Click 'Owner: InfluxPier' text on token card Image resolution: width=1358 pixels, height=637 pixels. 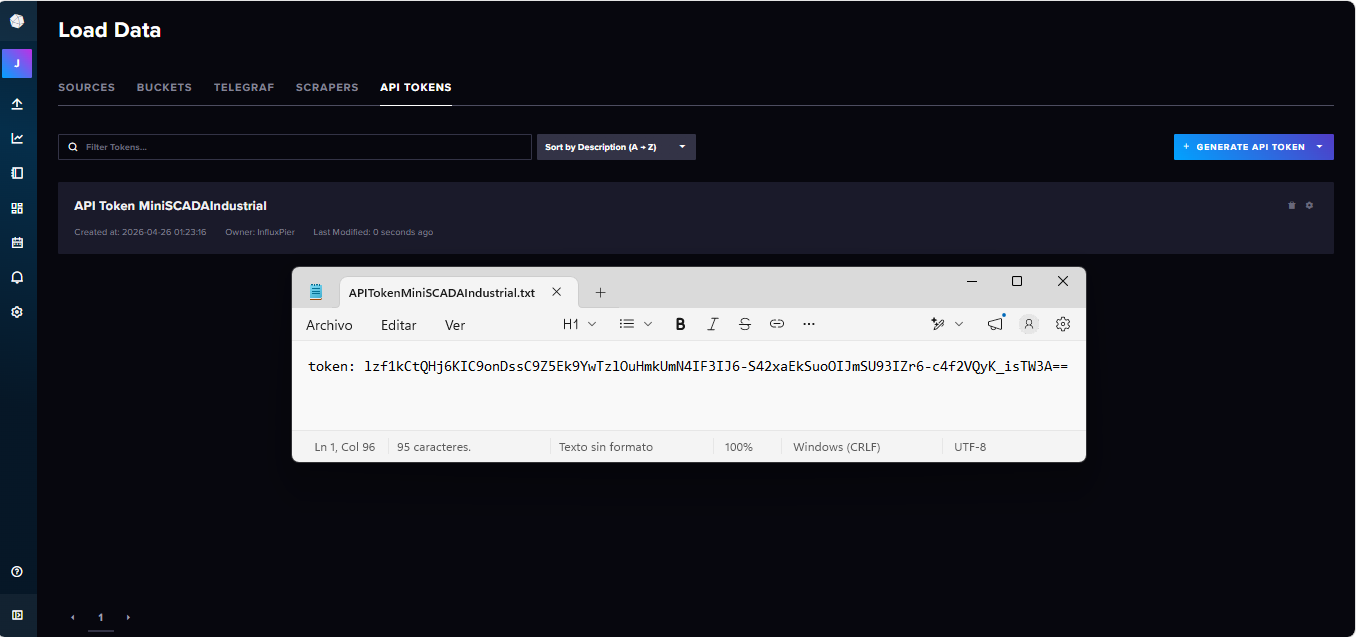[260, 232]
